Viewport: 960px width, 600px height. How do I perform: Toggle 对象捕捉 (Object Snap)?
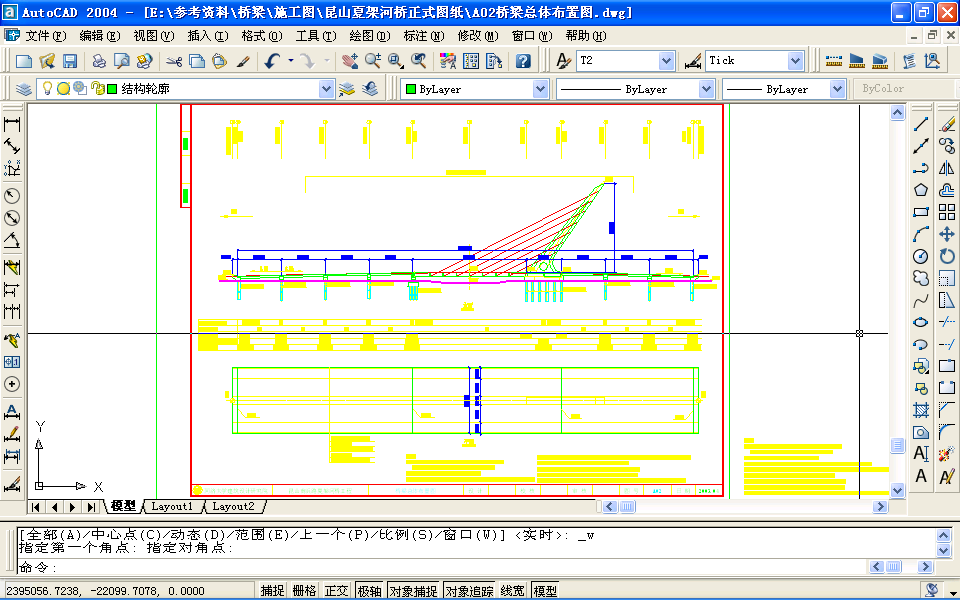[413, 591]
